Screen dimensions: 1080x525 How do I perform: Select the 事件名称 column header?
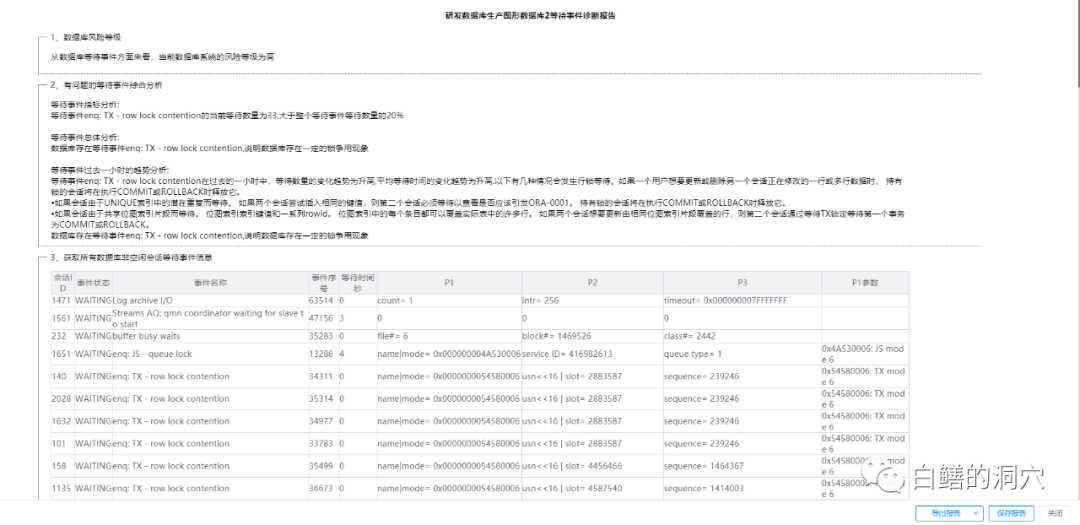pyautogui.click(x=210, y=282)
